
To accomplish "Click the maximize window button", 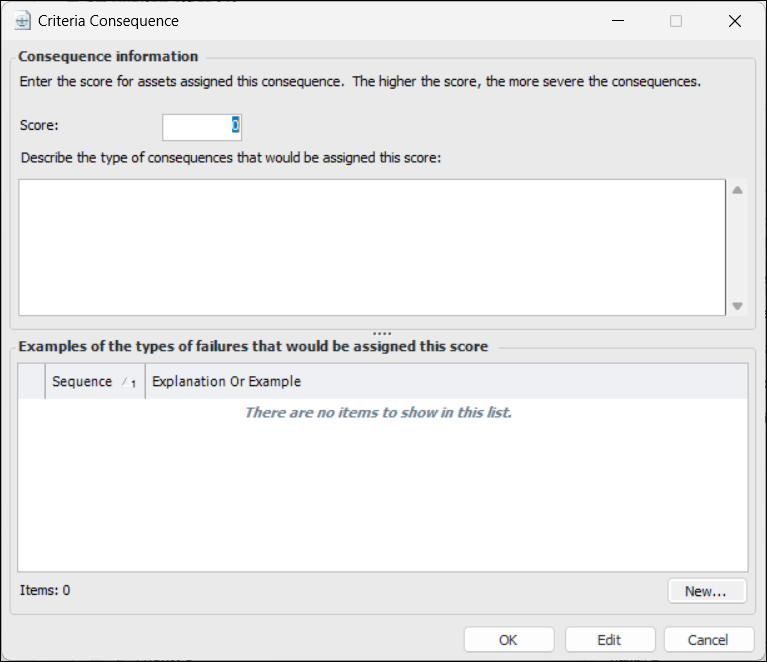I will pos(676,21).
